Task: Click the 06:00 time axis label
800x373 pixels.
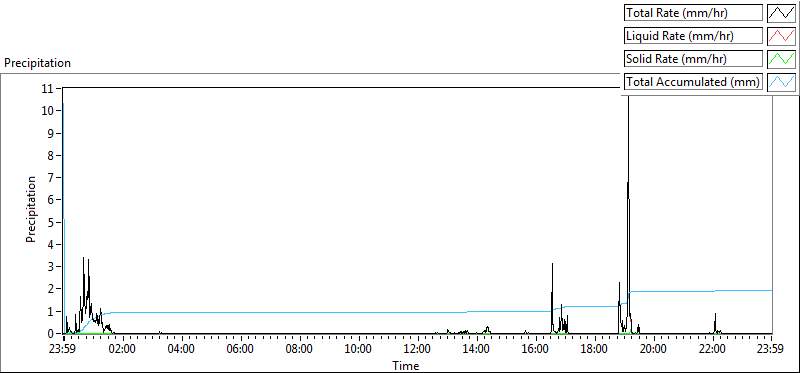Action: (x=240, y=350)
